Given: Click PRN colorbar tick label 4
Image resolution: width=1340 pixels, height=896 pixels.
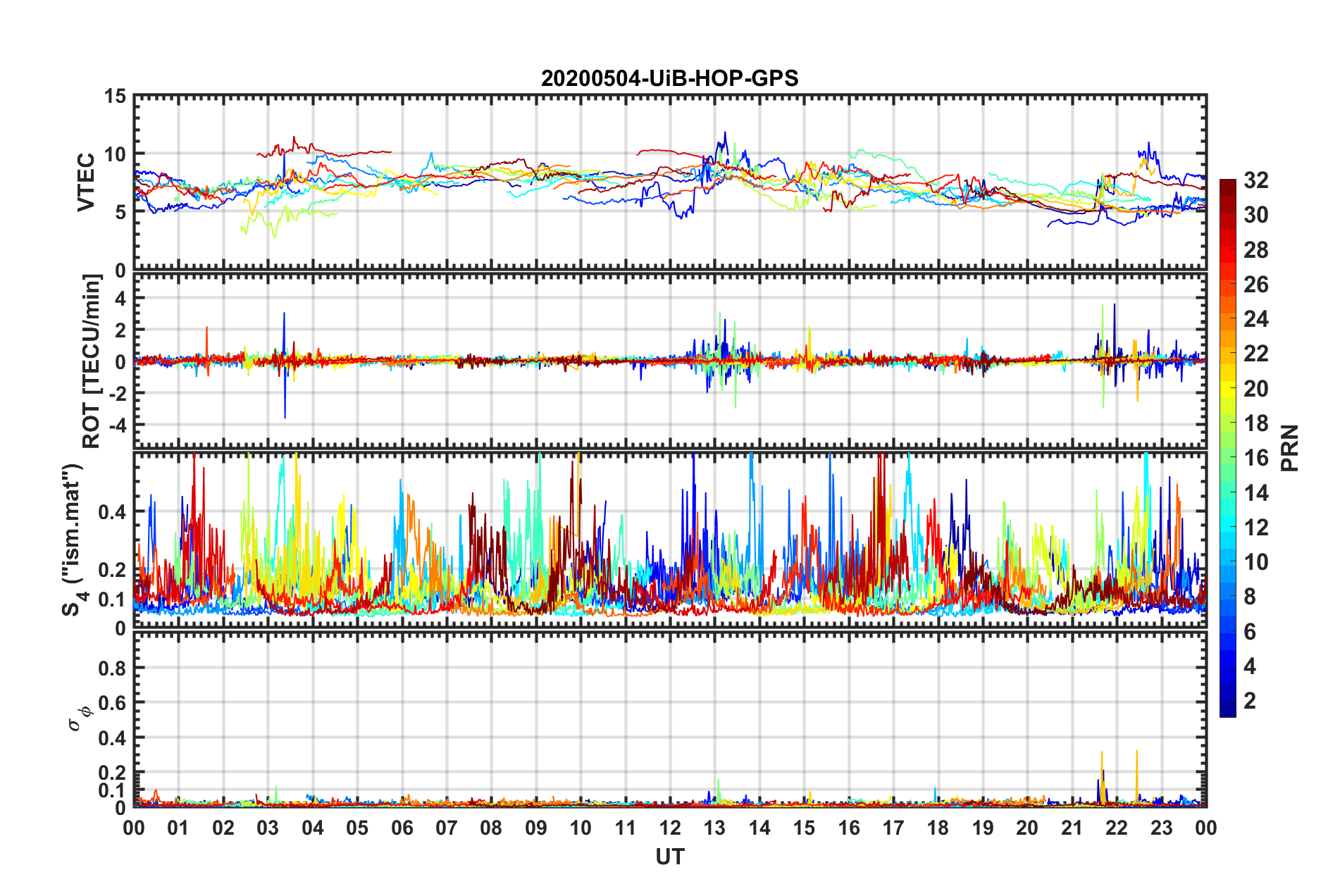Looking at the screenshot, I should tap(1250, 666).
